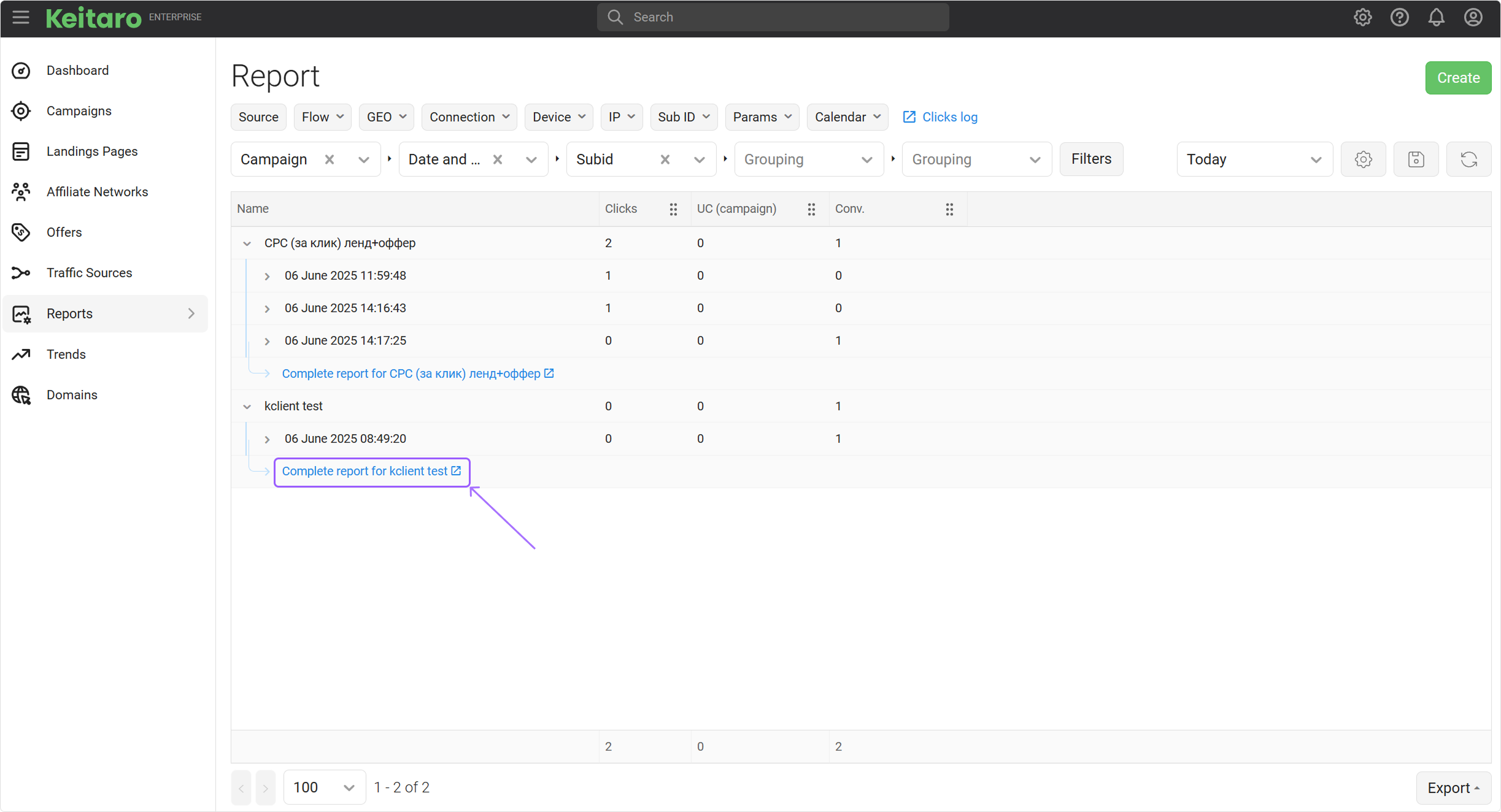Collapse the CPC (за клик) ленд+оффер row
This screenshot has width=1501, height=812.
(x=247, y=243)
